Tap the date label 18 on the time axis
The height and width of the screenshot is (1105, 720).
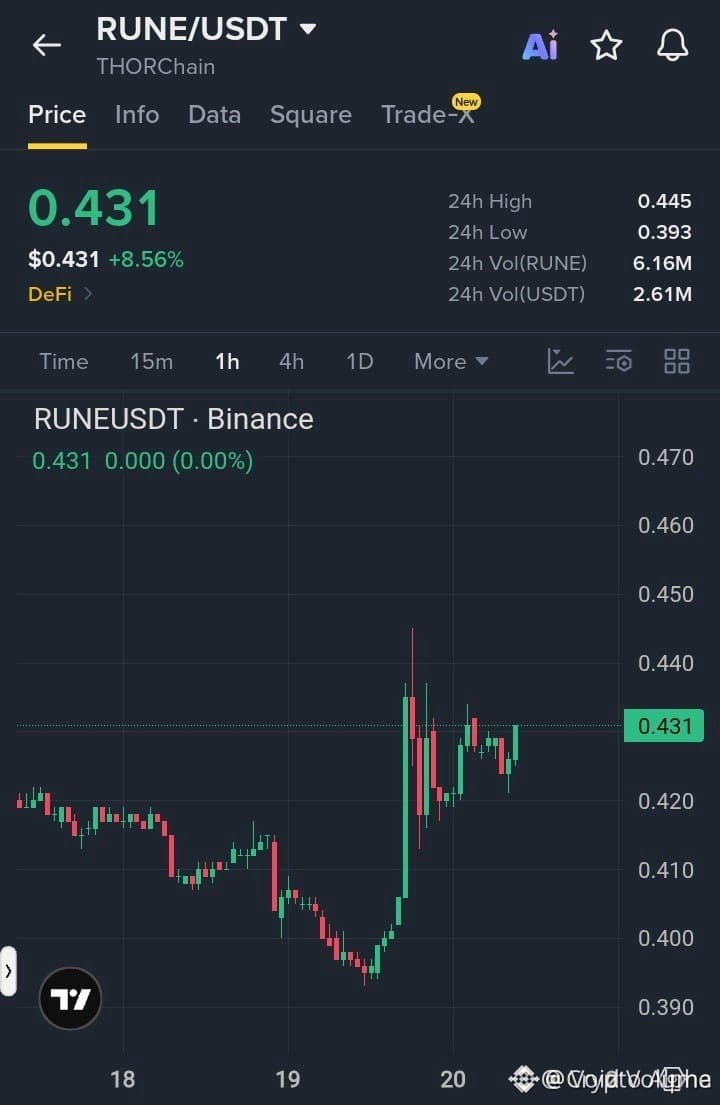click(x=123, y=1079)
